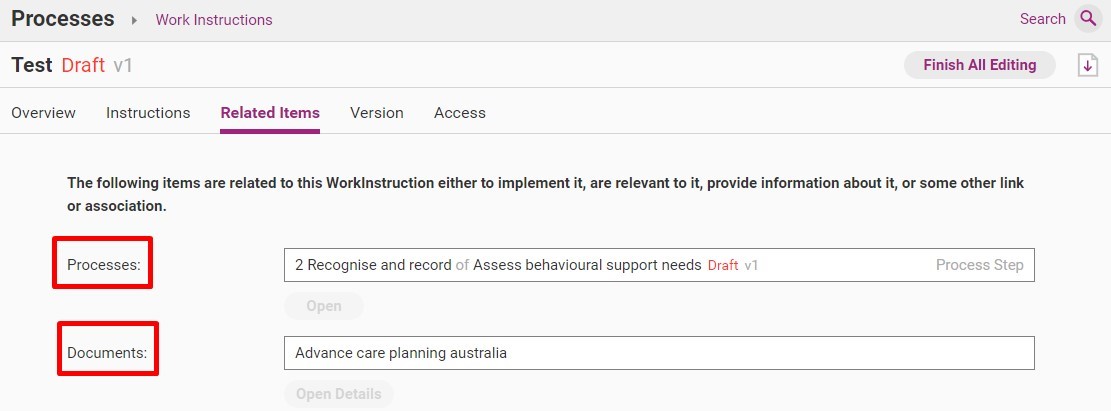Click the Draft status next to Test
Screen dimensions: 1111x411
83,65
